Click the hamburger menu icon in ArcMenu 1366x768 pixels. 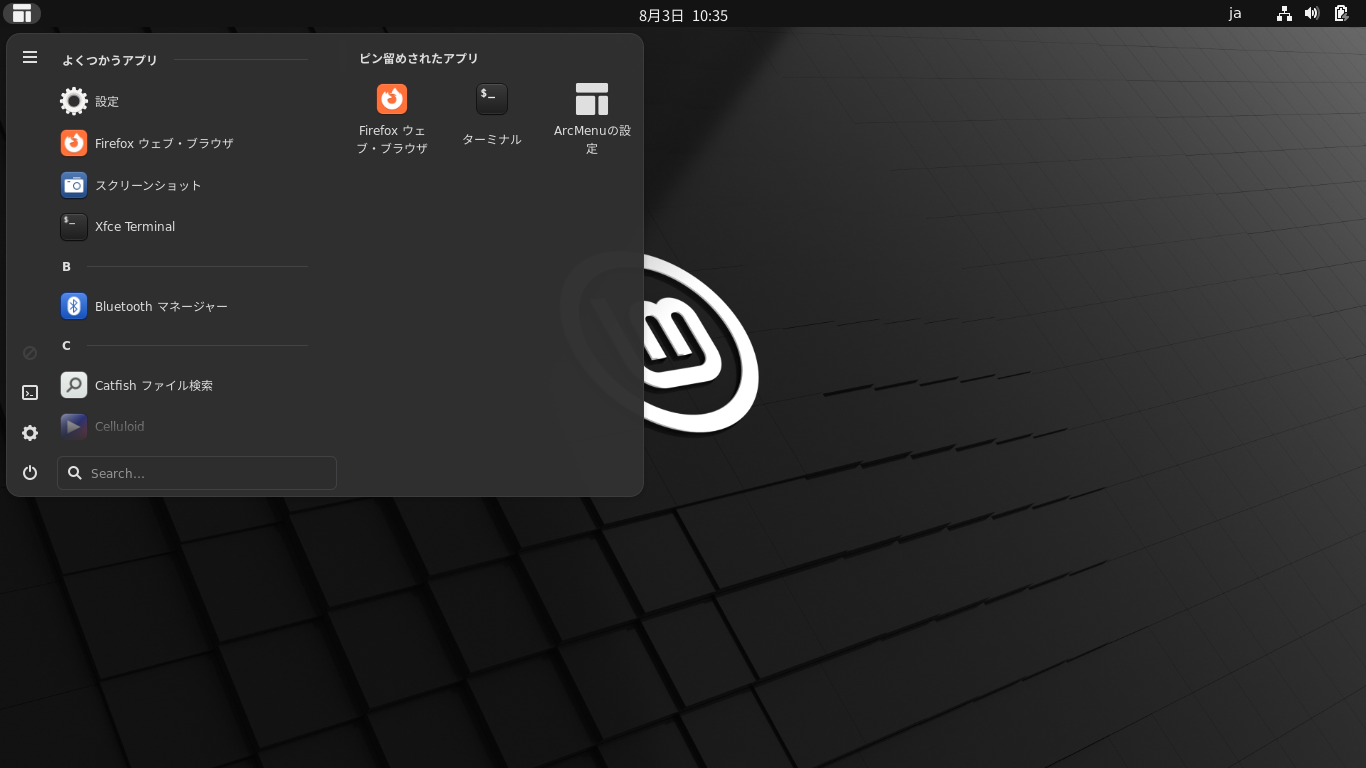pyautogui.click(x=30, y=57)
